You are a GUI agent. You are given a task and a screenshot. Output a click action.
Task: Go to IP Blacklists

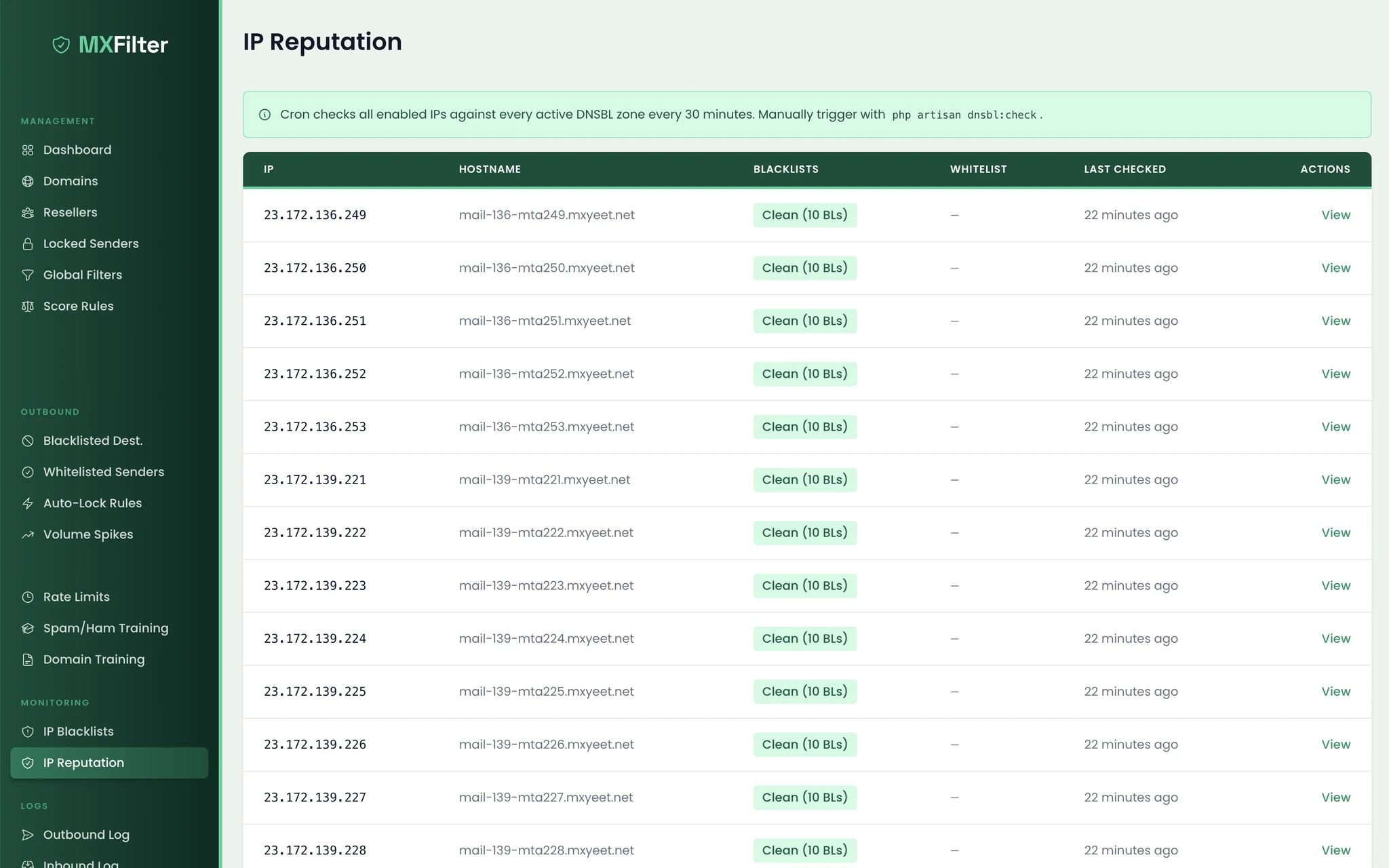pyautogui.click(x=109, y=731)
